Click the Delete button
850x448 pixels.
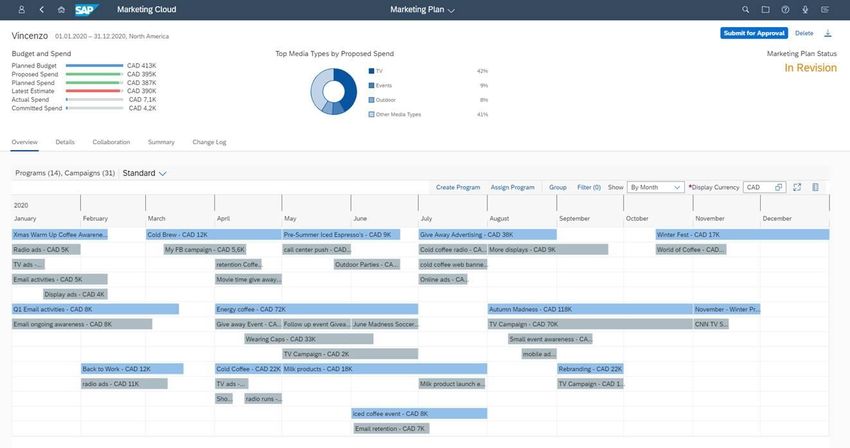[x=804, y=33]
